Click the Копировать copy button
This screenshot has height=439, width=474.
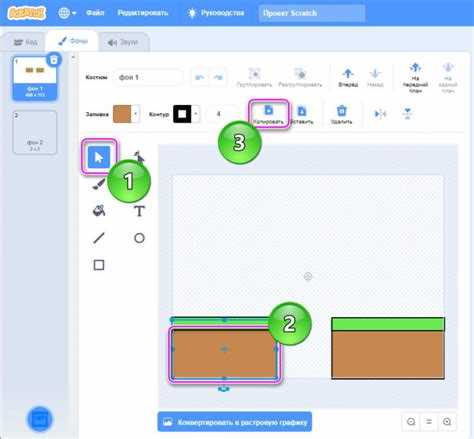click(x=268, y=114)
